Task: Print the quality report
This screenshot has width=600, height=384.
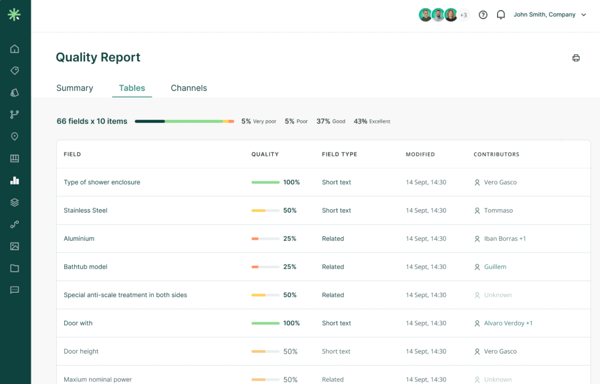Action: (x=576, y=58)
